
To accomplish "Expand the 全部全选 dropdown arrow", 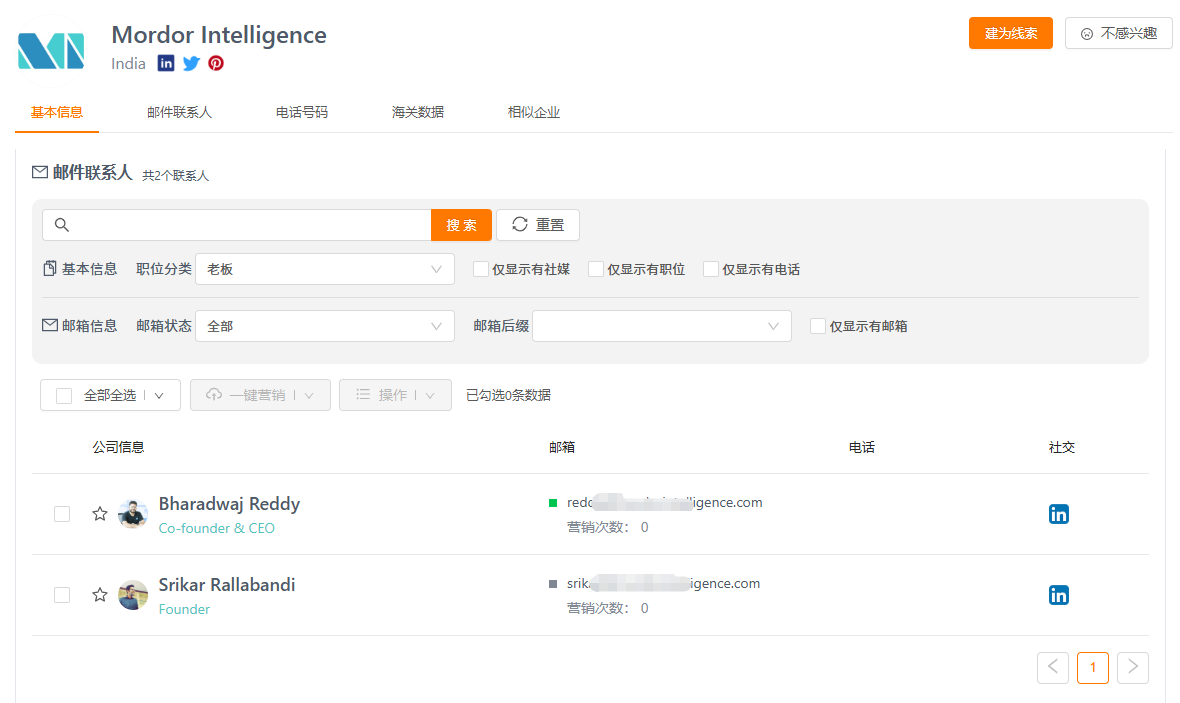I will [159, 396].
